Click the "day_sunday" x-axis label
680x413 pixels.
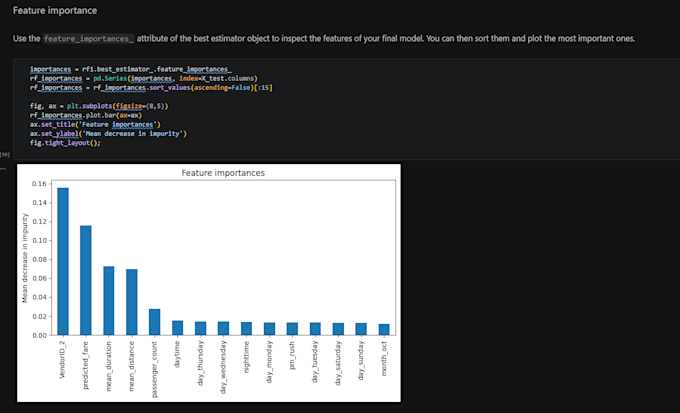pyautogui.click(x=361, y=360)
